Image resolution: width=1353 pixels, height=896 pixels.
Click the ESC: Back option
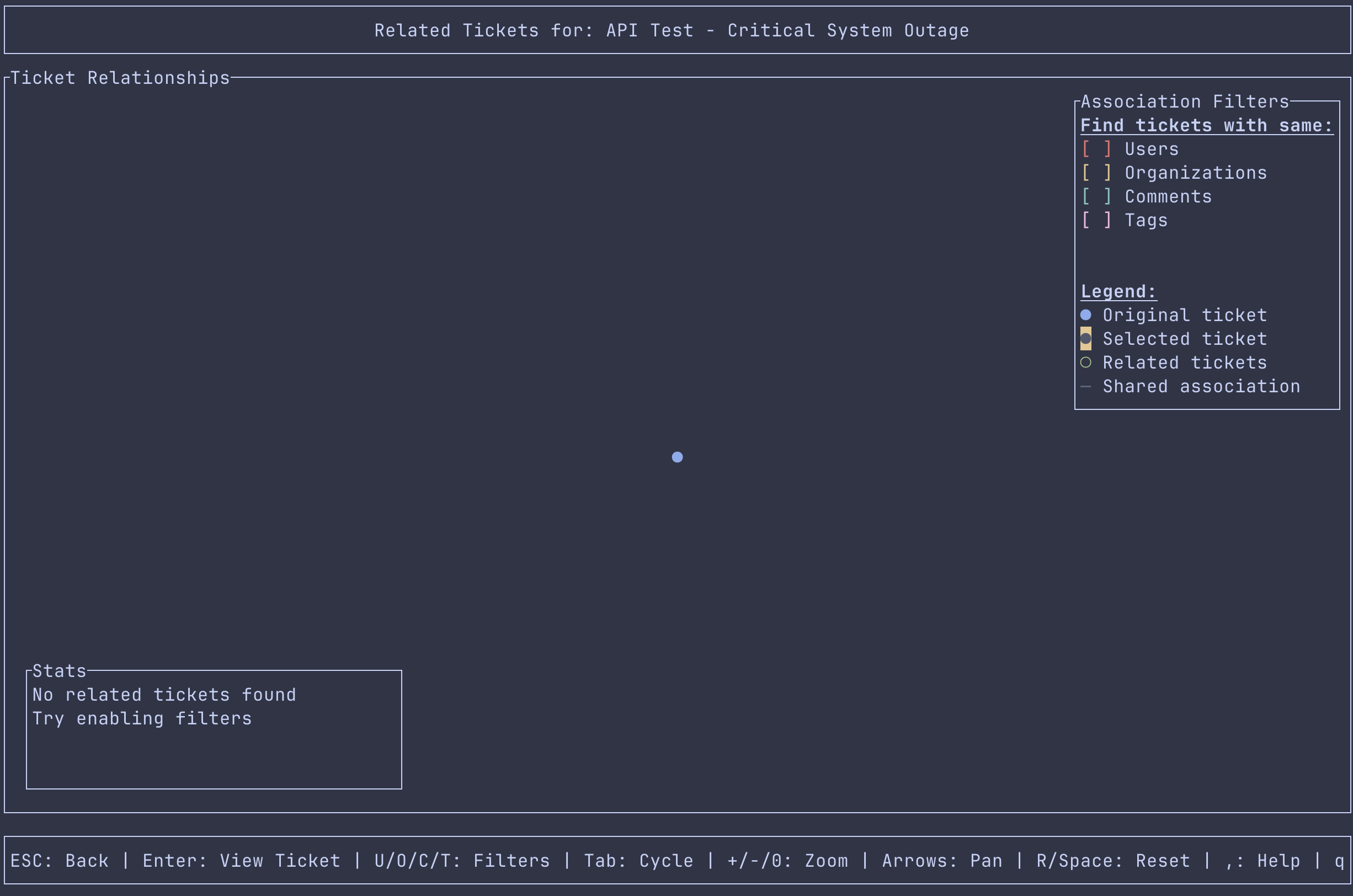[x=59, y=860]
